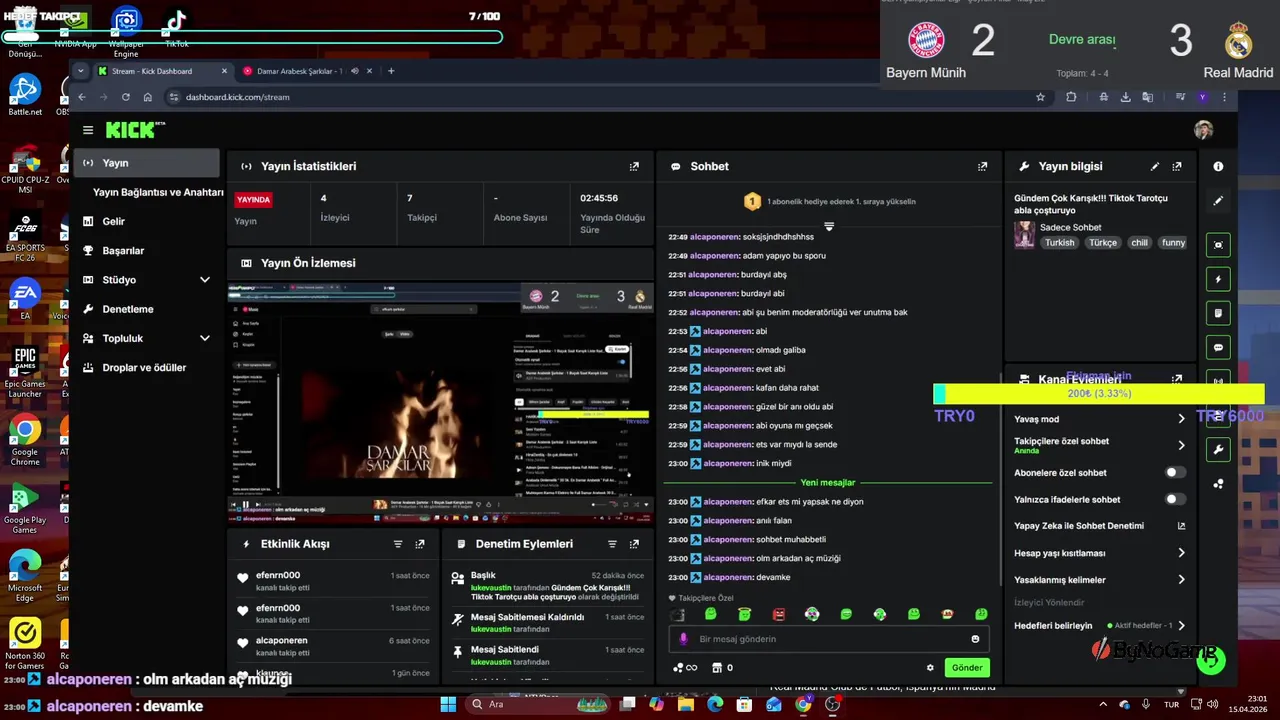Screen dimensions: 1280x720
Task: Open the shop icon beside zero count
Action: pos(716,668)
